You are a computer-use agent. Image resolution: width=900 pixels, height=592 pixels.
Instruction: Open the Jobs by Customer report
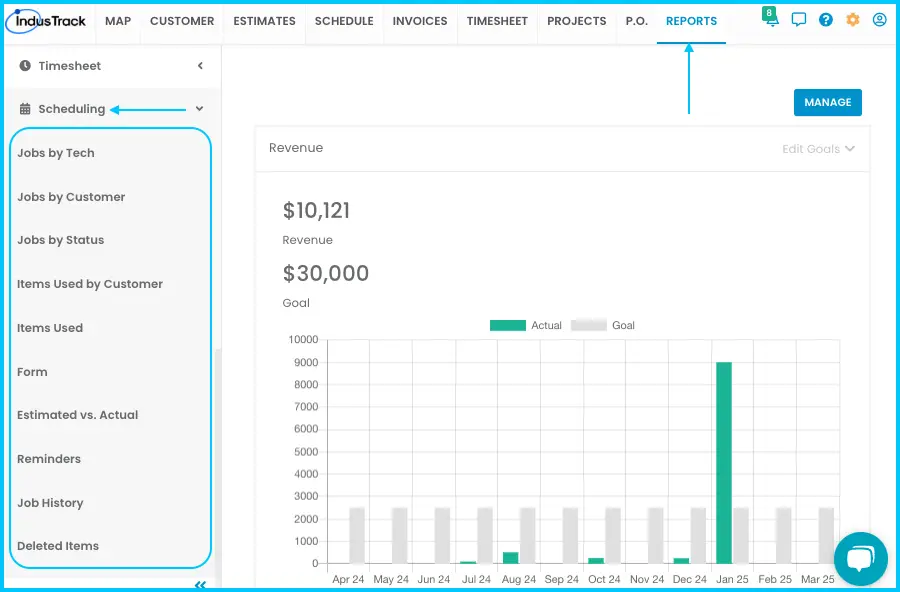[x=71, y=197]
